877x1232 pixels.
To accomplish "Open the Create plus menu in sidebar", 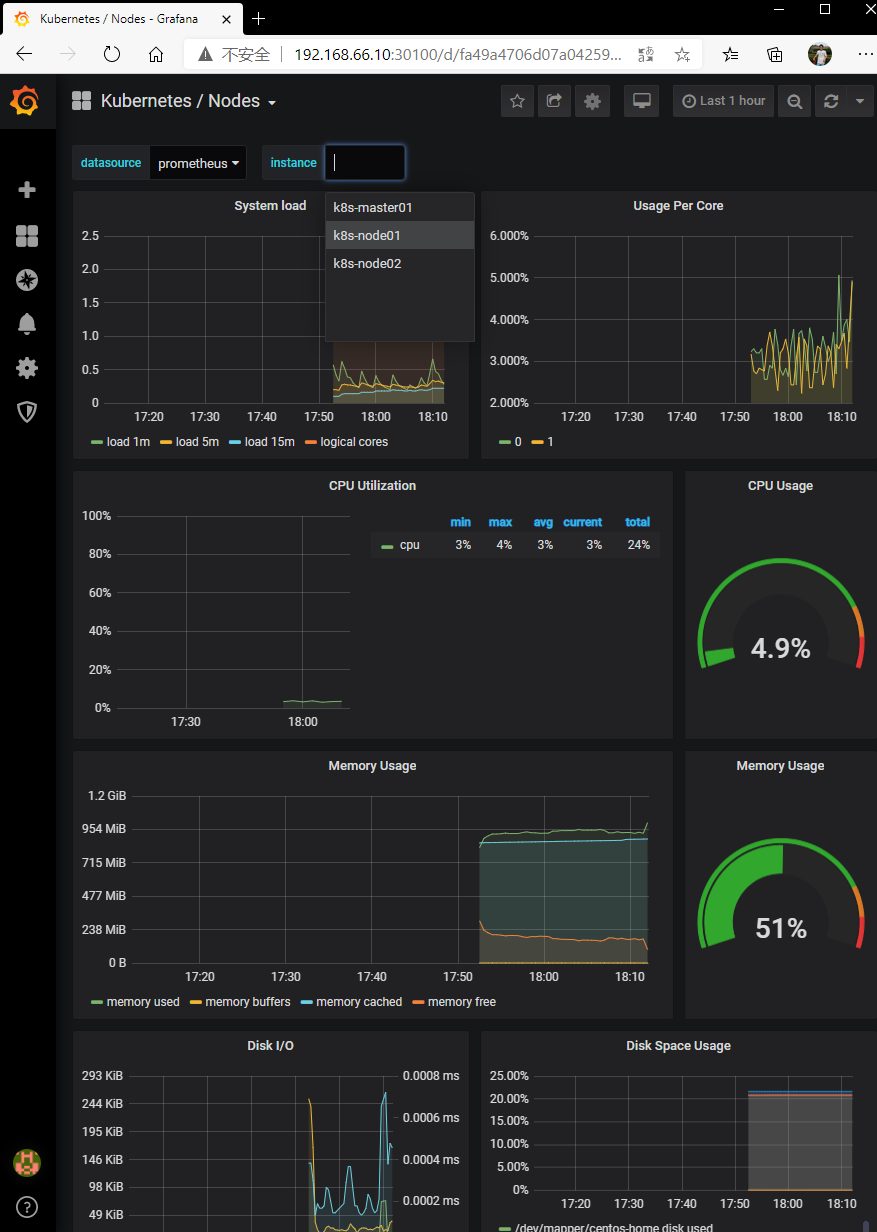I will coord(27,190).
